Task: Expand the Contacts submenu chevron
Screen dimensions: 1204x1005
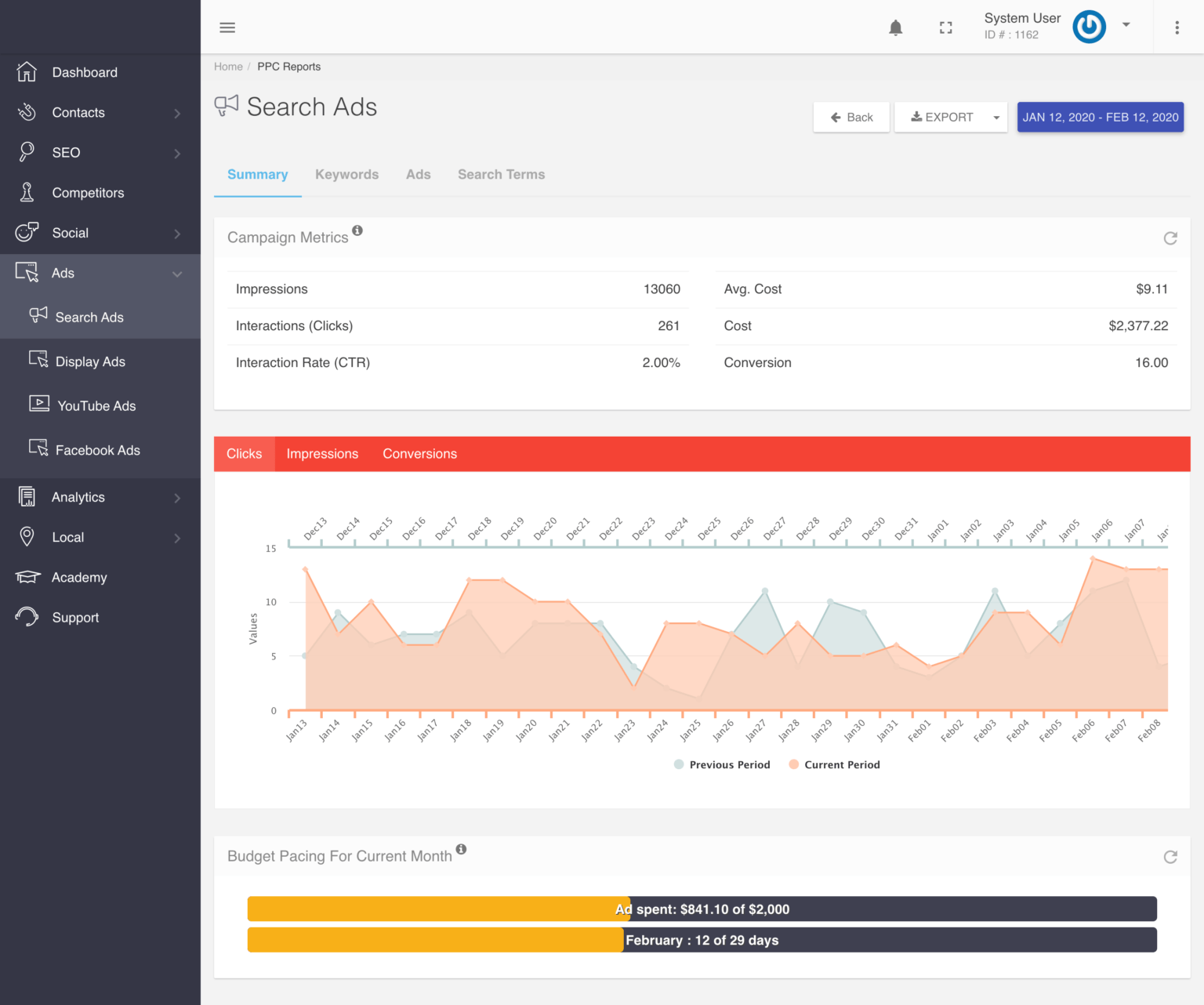Action: (x=177, y=114)
